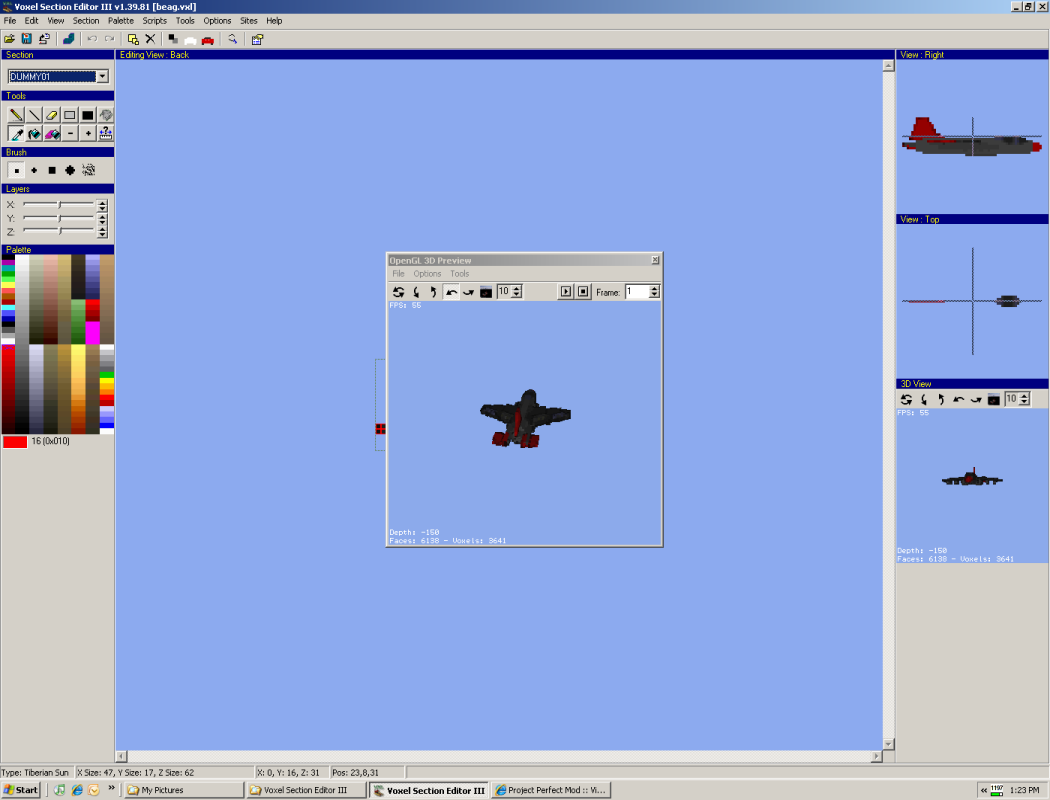
Task: Activate the paint bucket Fill tool
Action: pos(34,133)
